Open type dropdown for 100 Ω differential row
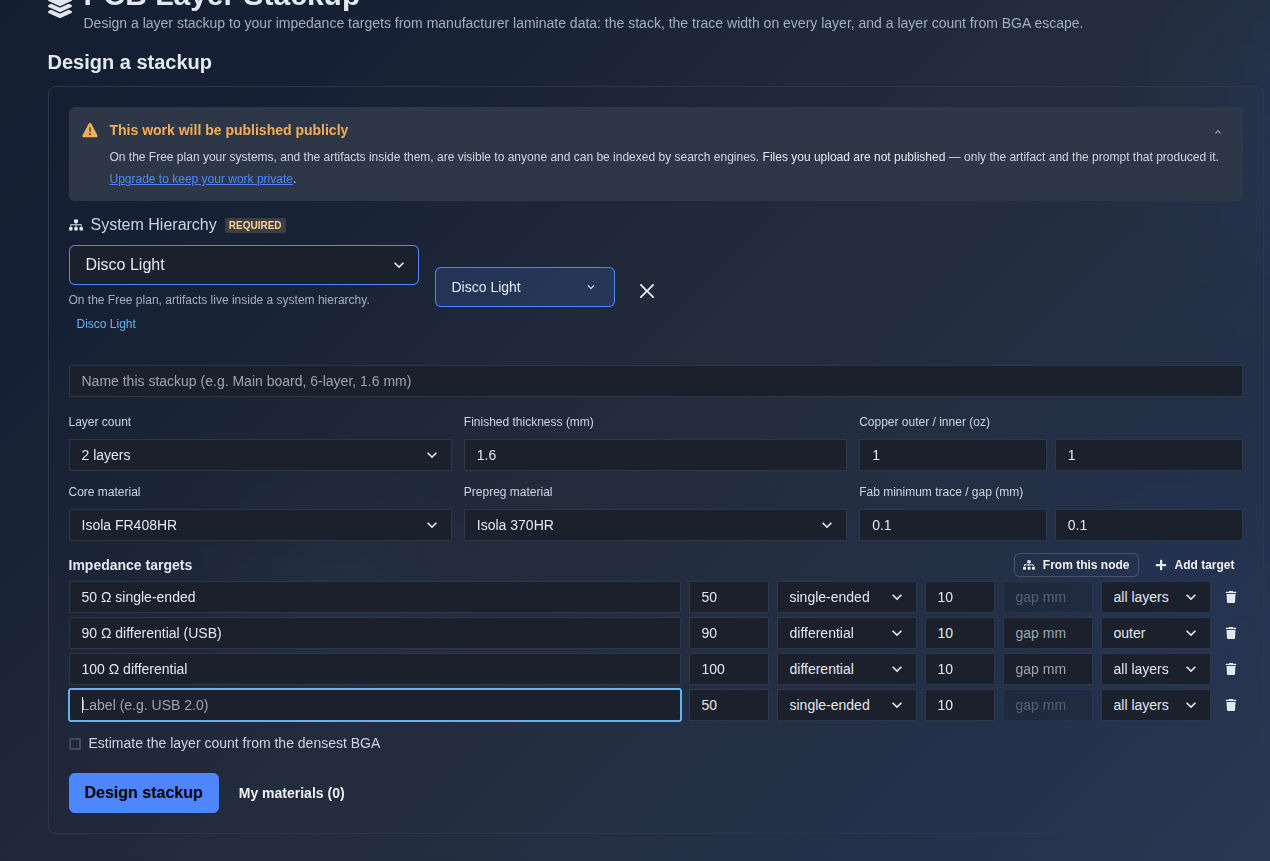The image size is (1270, 861). pyautogui.click(x=847, y=669)
